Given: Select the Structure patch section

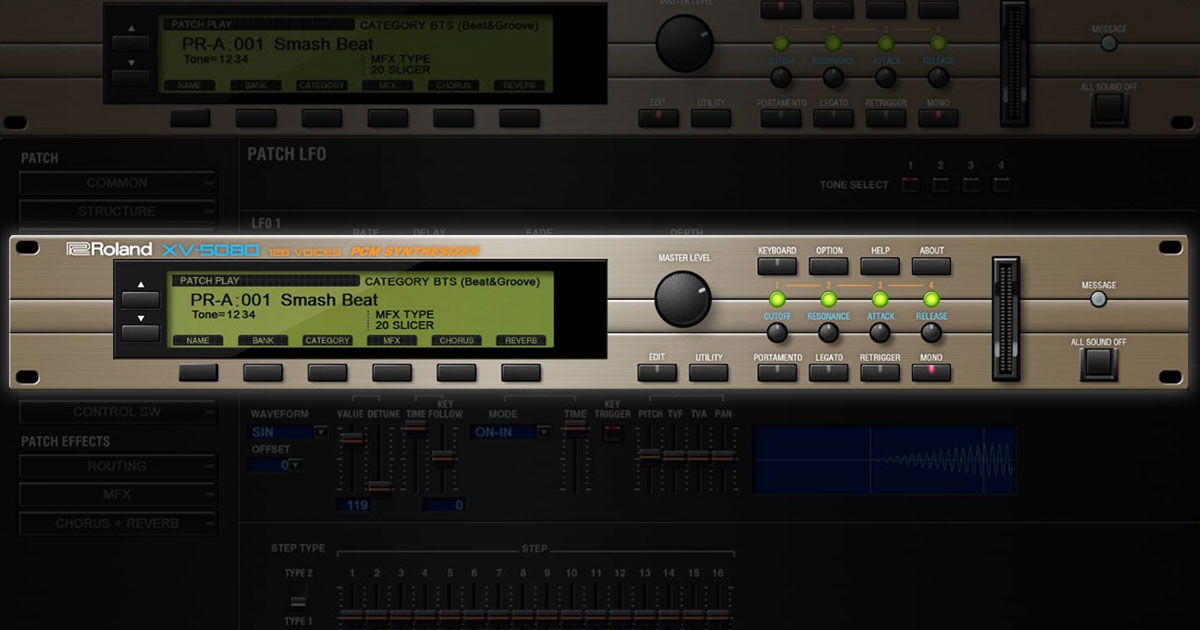Looking at the screenshot, I should (118, 211).
